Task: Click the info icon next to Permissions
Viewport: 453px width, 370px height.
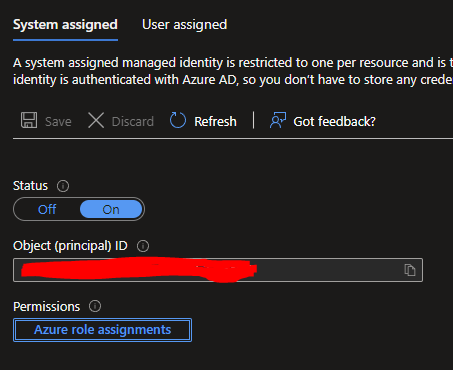Action: 95,306
